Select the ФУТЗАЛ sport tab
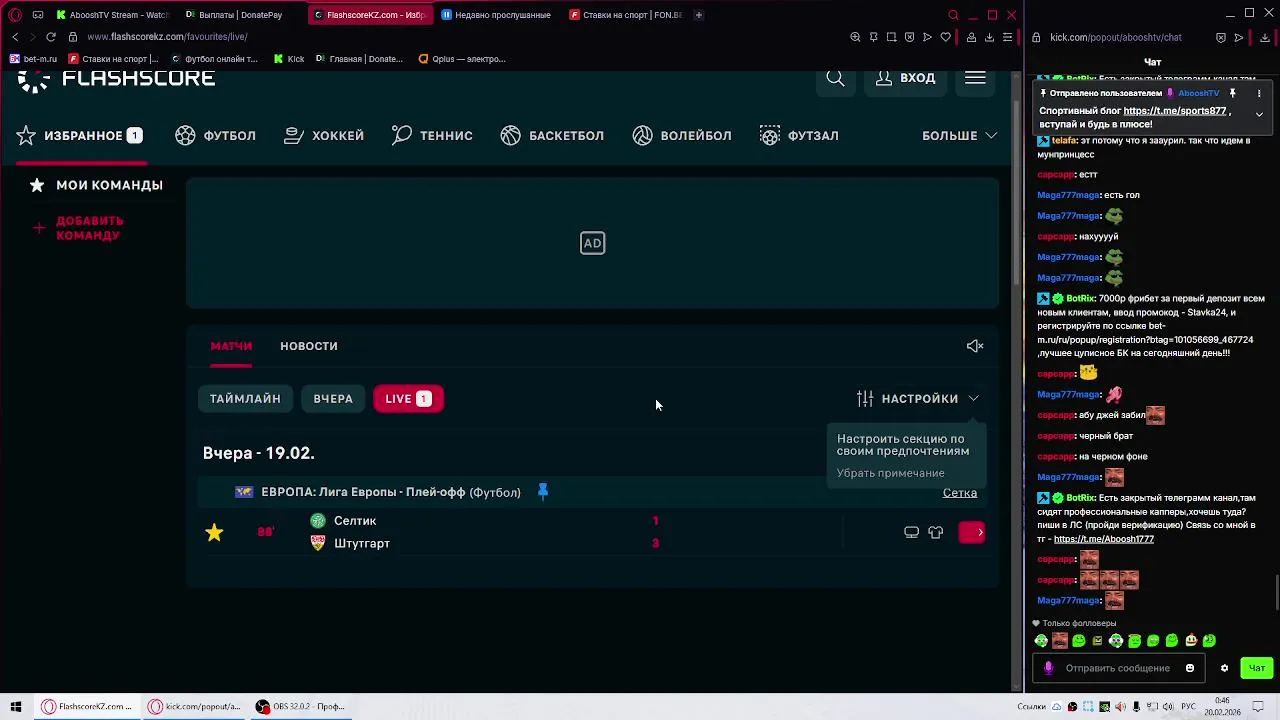This screenshot has width=1280, height=720. 799,135
